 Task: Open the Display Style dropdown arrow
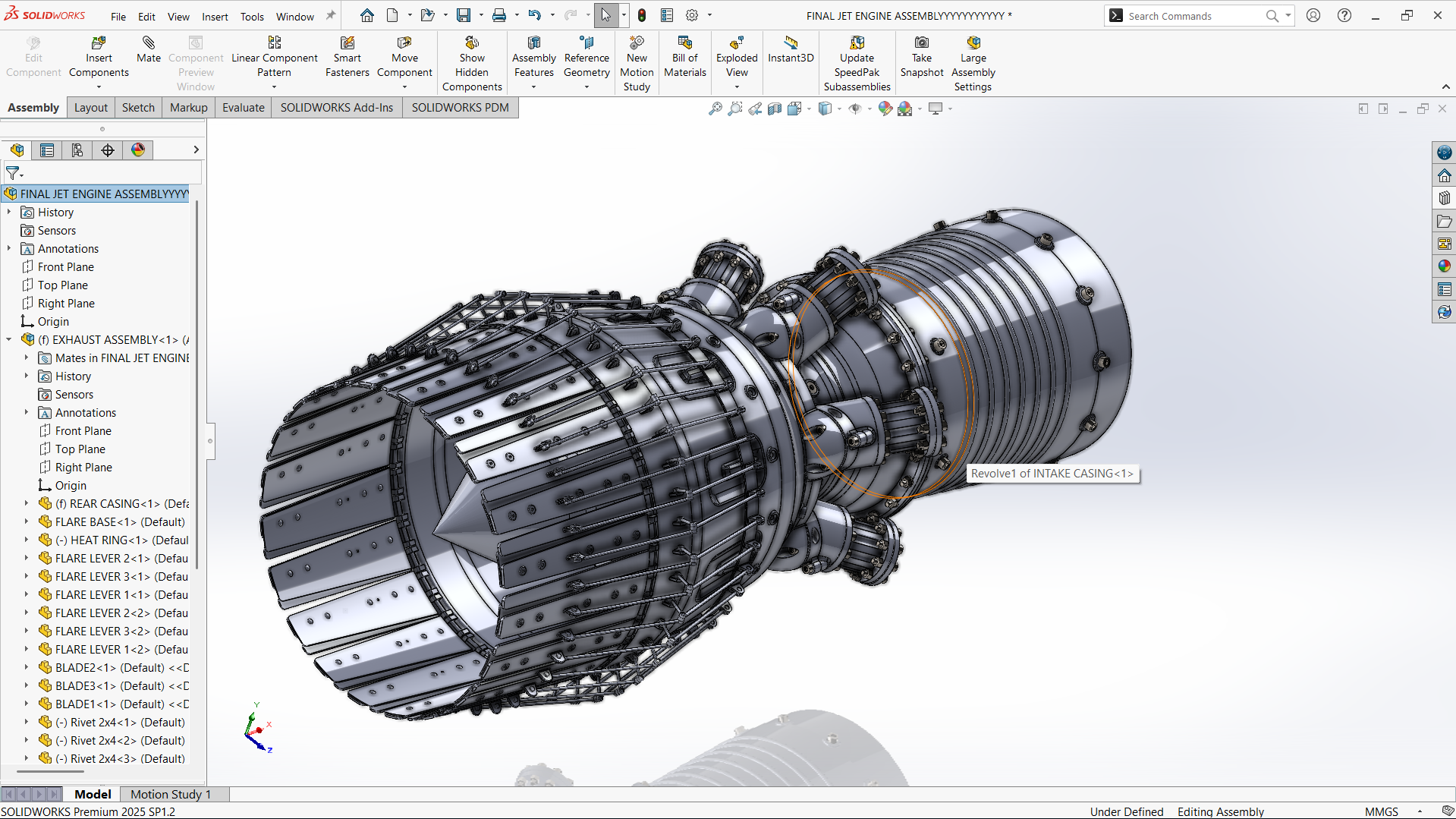[x=839, y=109]
